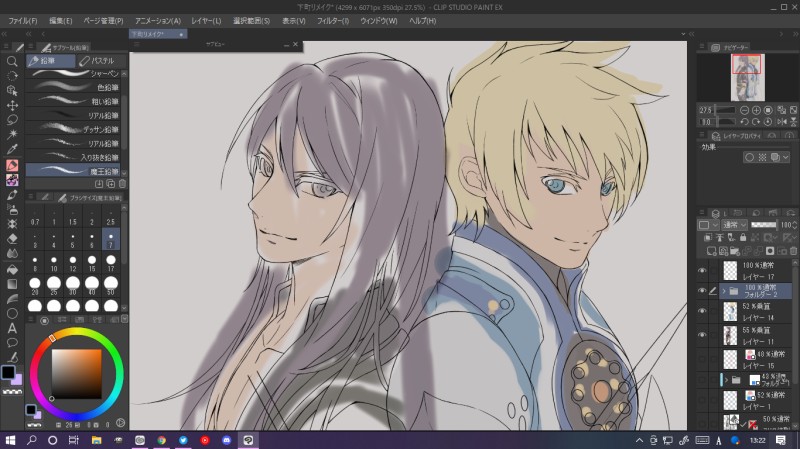Rotate the canvas left in Navigator
Image resolution: width=800 pixels, height=449 pixels.
(744, 122)
